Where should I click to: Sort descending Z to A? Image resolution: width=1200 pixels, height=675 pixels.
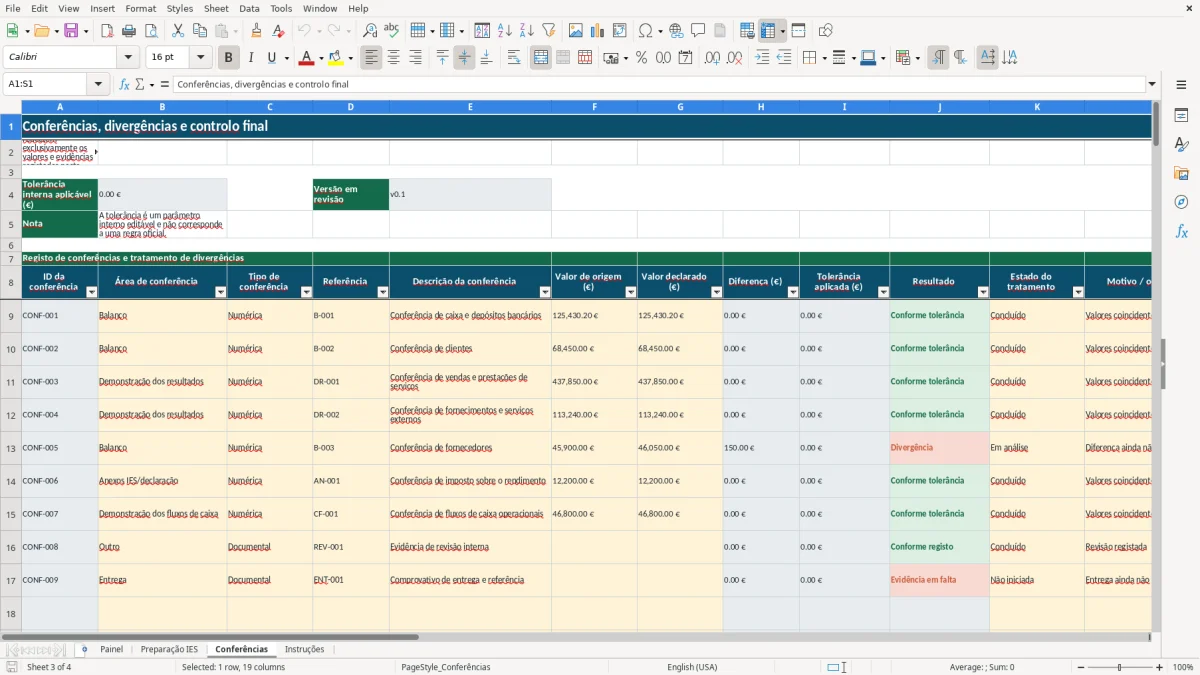(x=526, y=31)
